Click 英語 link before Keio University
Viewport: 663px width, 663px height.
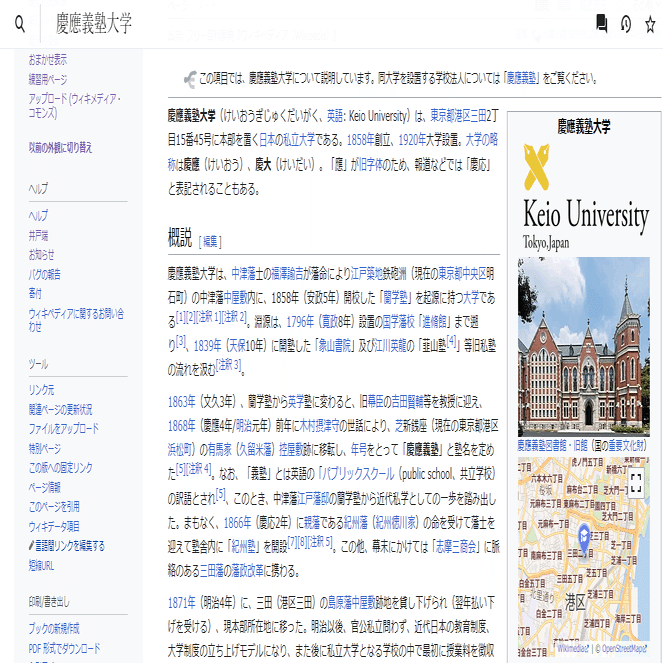[x=335, y=115]
